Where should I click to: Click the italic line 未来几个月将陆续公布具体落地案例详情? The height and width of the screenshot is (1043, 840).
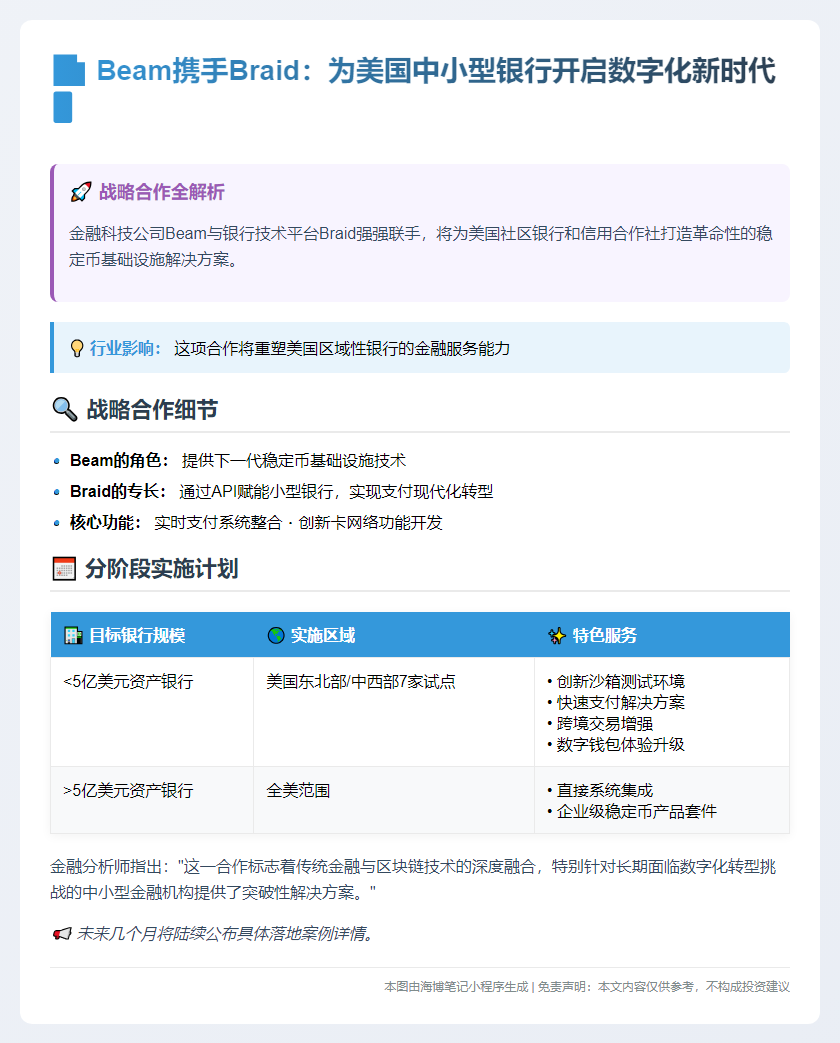224,934
